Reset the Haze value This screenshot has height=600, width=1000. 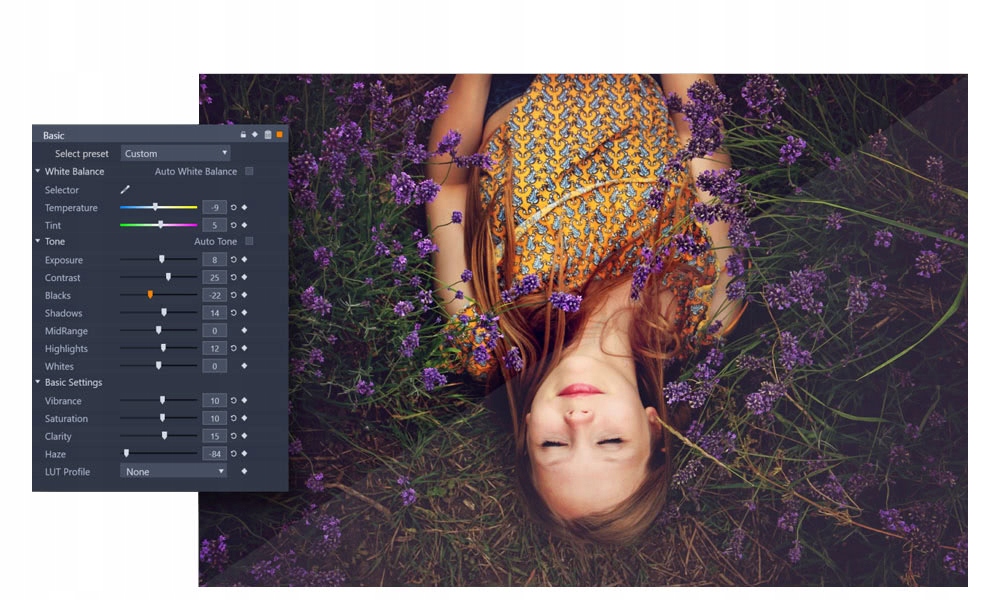pos(234,454)
